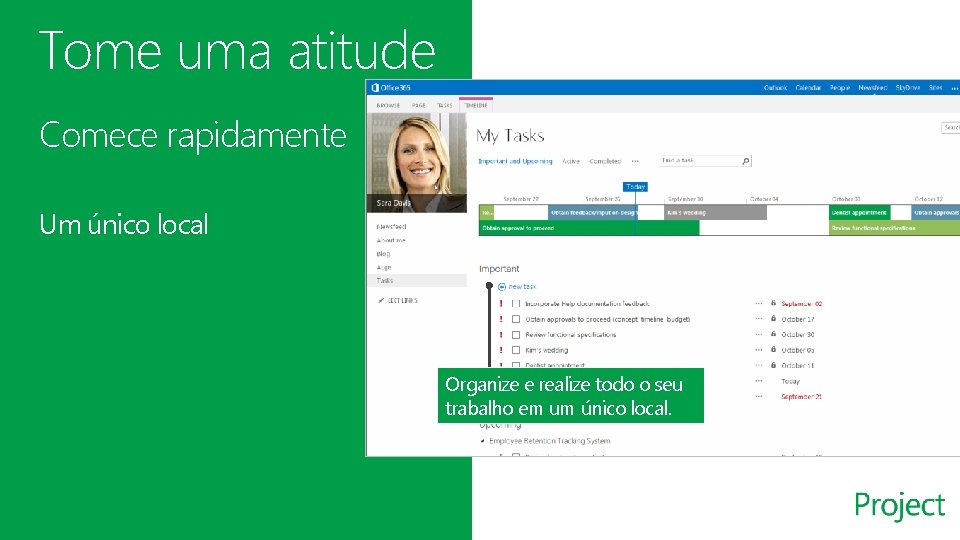The height and width of the screenshot is (540, 960).
Task: Open Sites in the top bar
Action: coord(936,88)
